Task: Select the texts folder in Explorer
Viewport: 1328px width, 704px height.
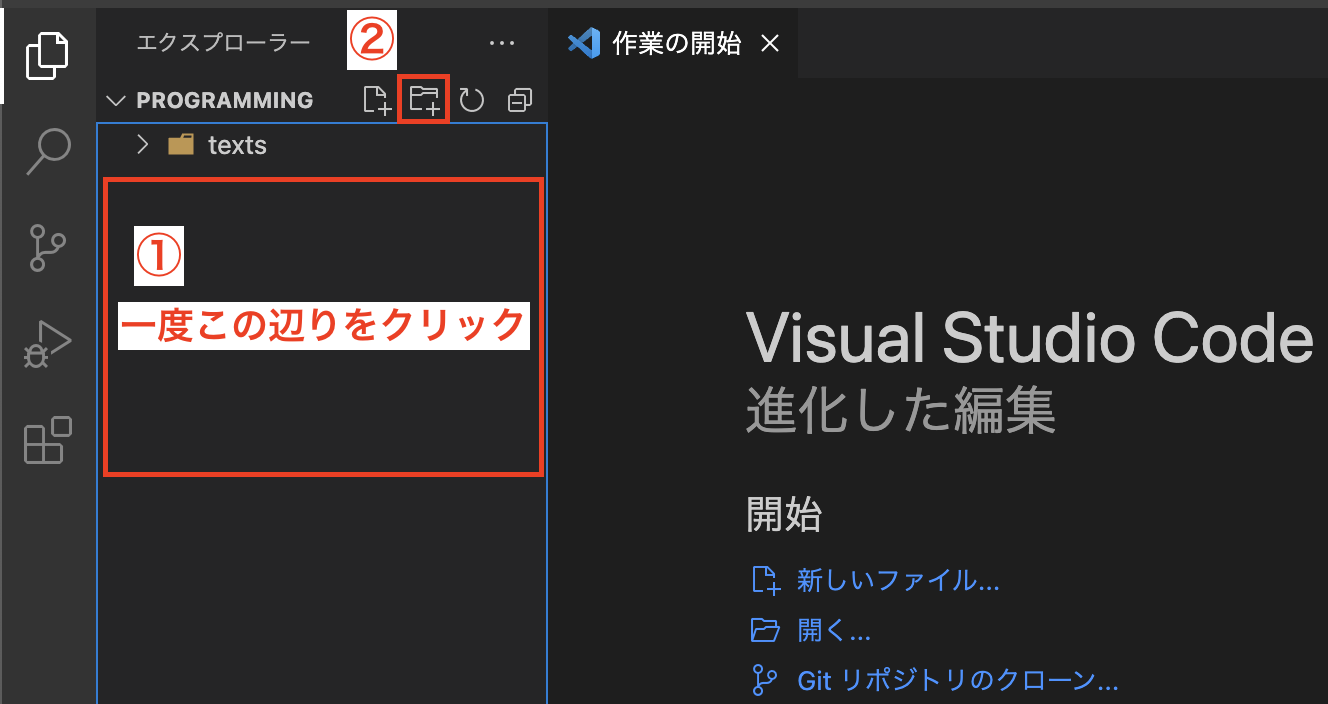Action: 239,144
